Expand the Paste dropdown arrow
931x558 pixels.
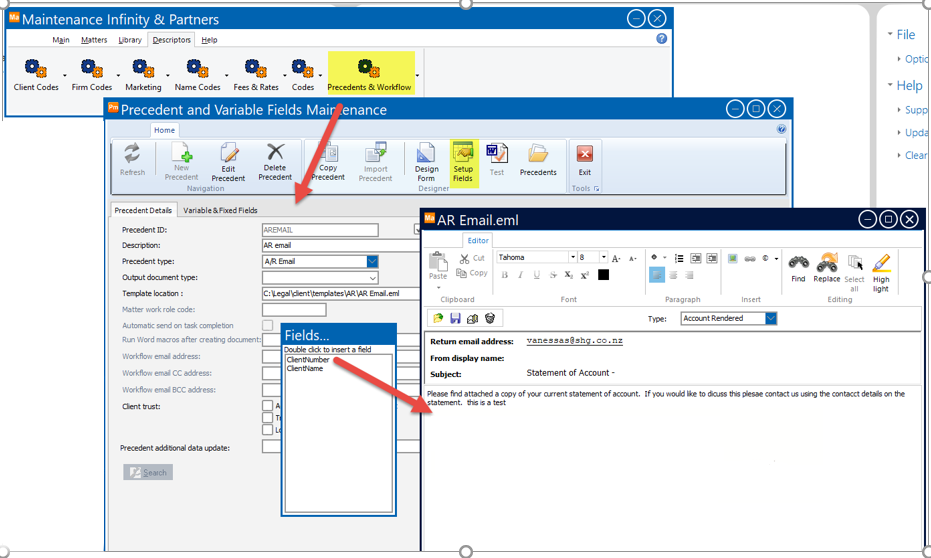coord(438,287)
